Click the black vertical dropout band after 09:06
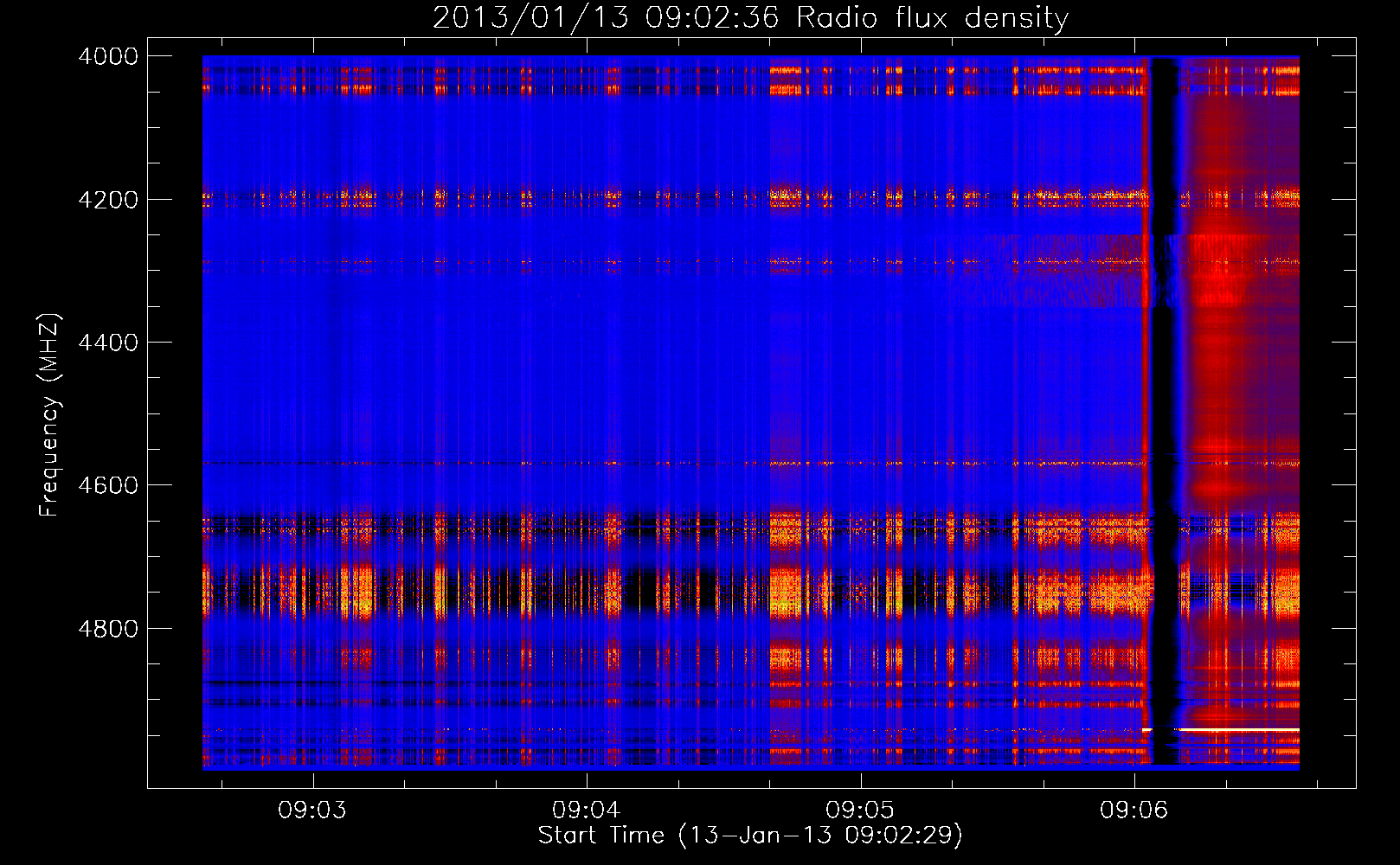Screen dimensions: 1400x865 point(1165,411)
